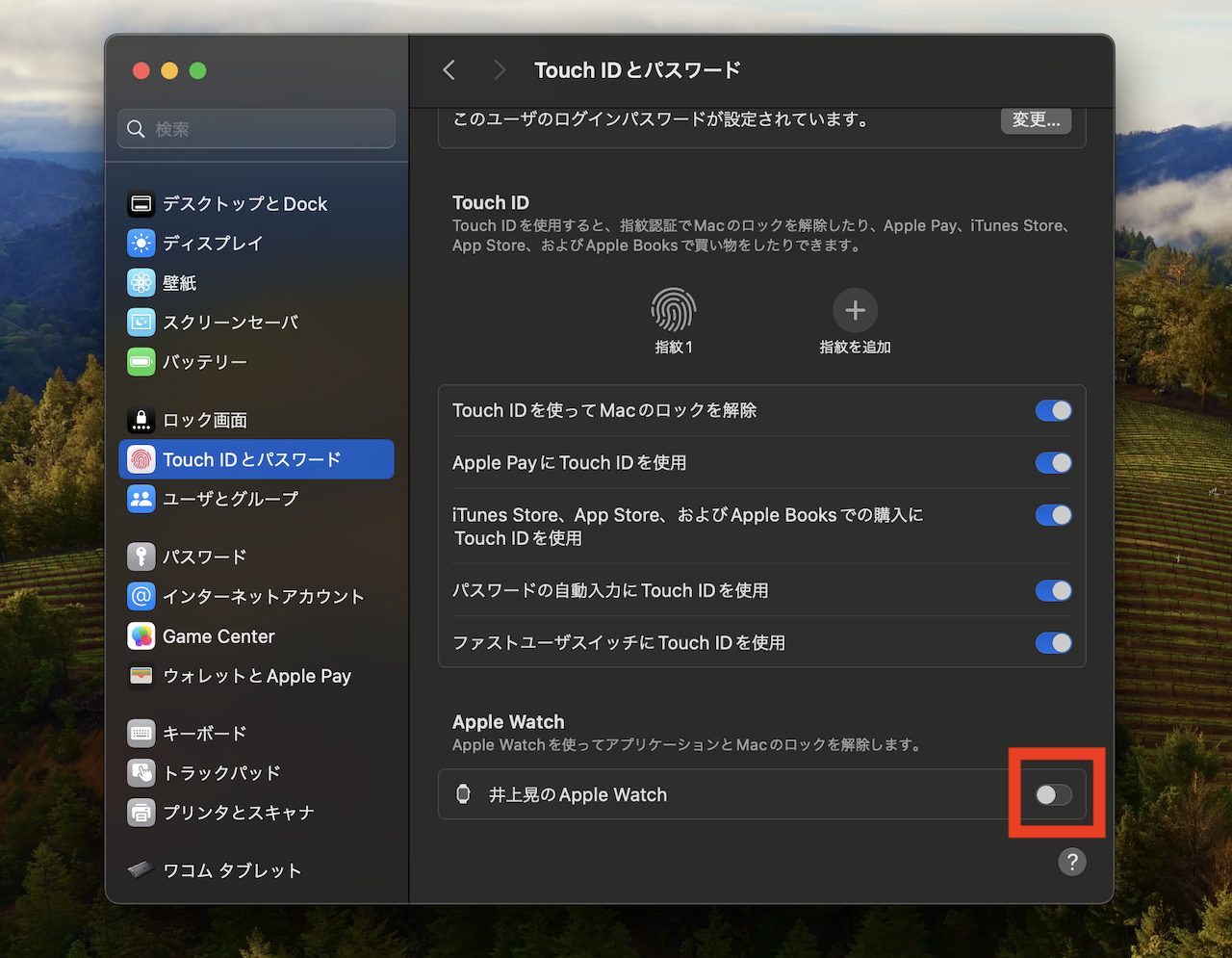Select パスワード in sidebar
This screenshot has height=958, width=1232.
coord(256,557)
